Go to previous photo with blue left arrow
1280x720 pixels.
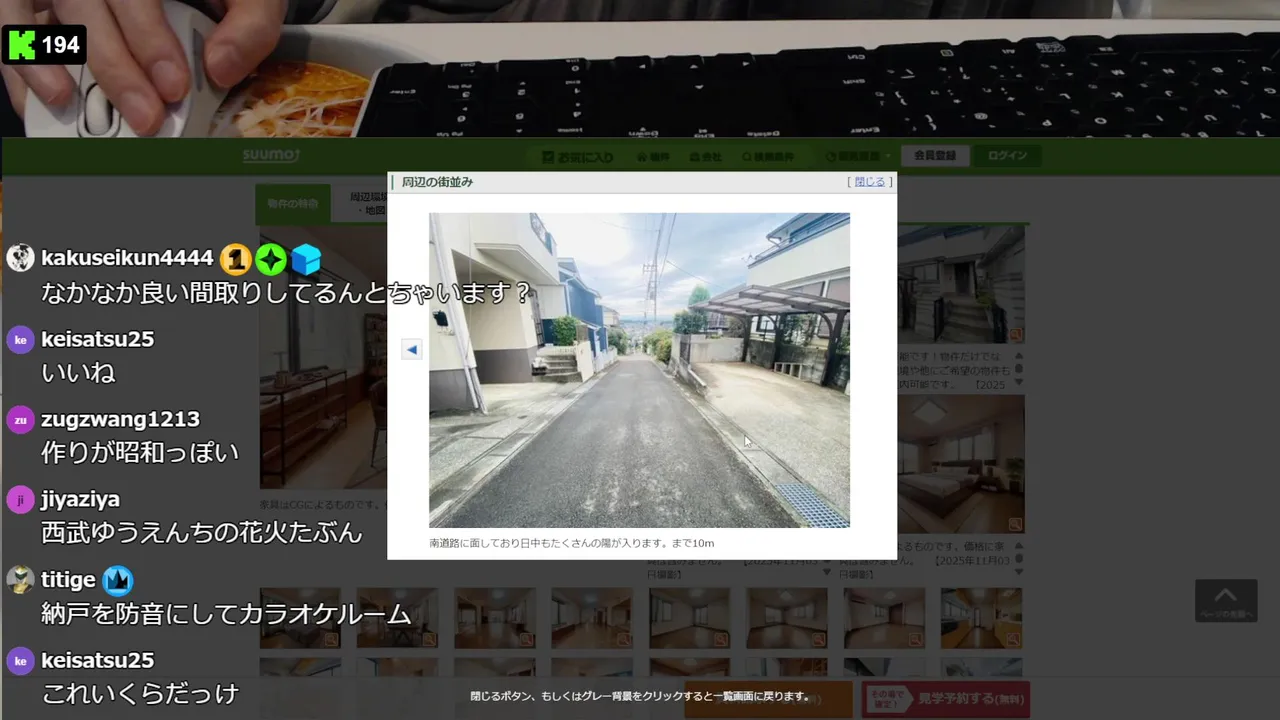click(x=411, y=349)
